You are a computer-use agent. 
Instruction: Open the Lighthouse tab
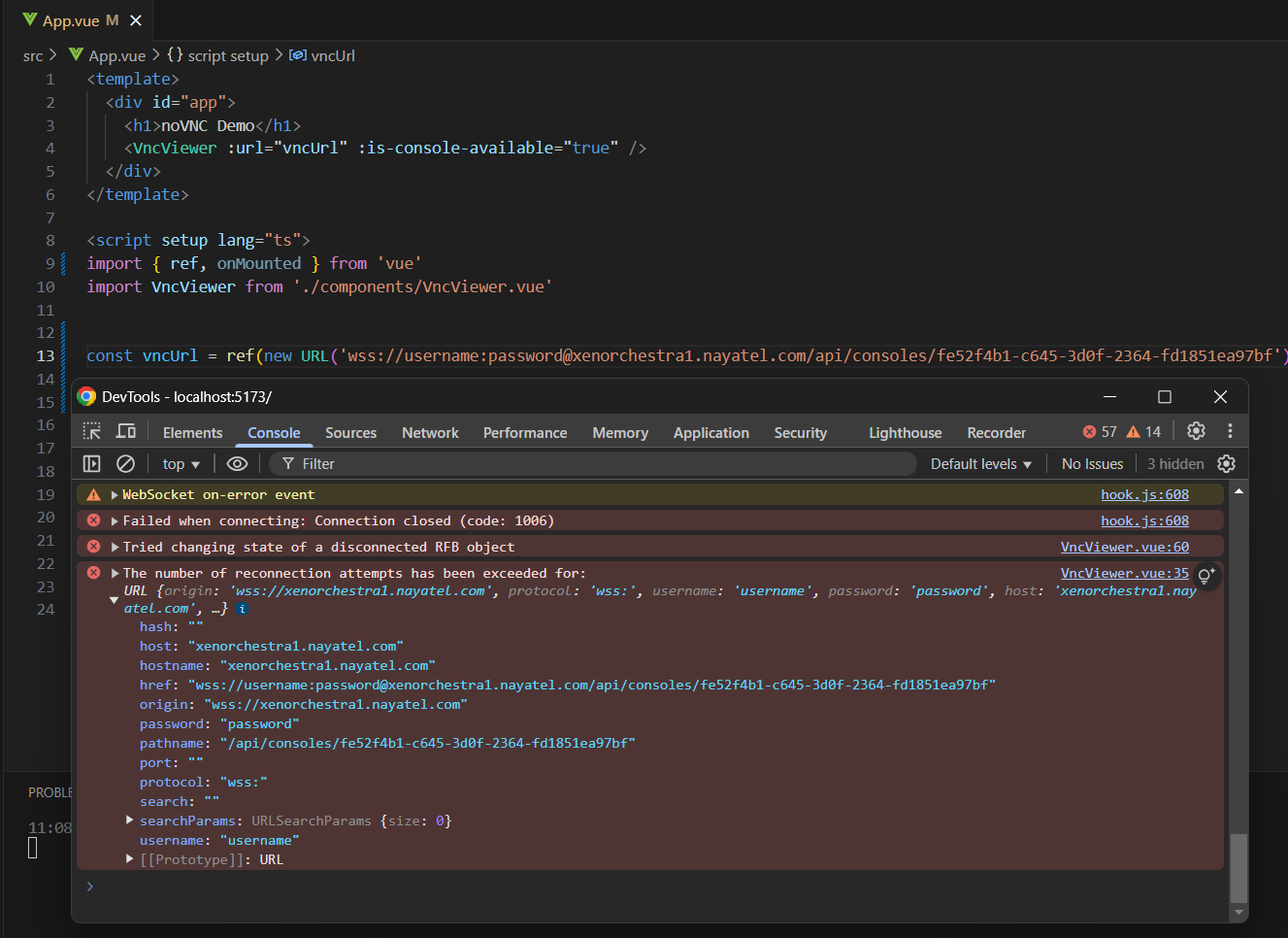(905, 433)
